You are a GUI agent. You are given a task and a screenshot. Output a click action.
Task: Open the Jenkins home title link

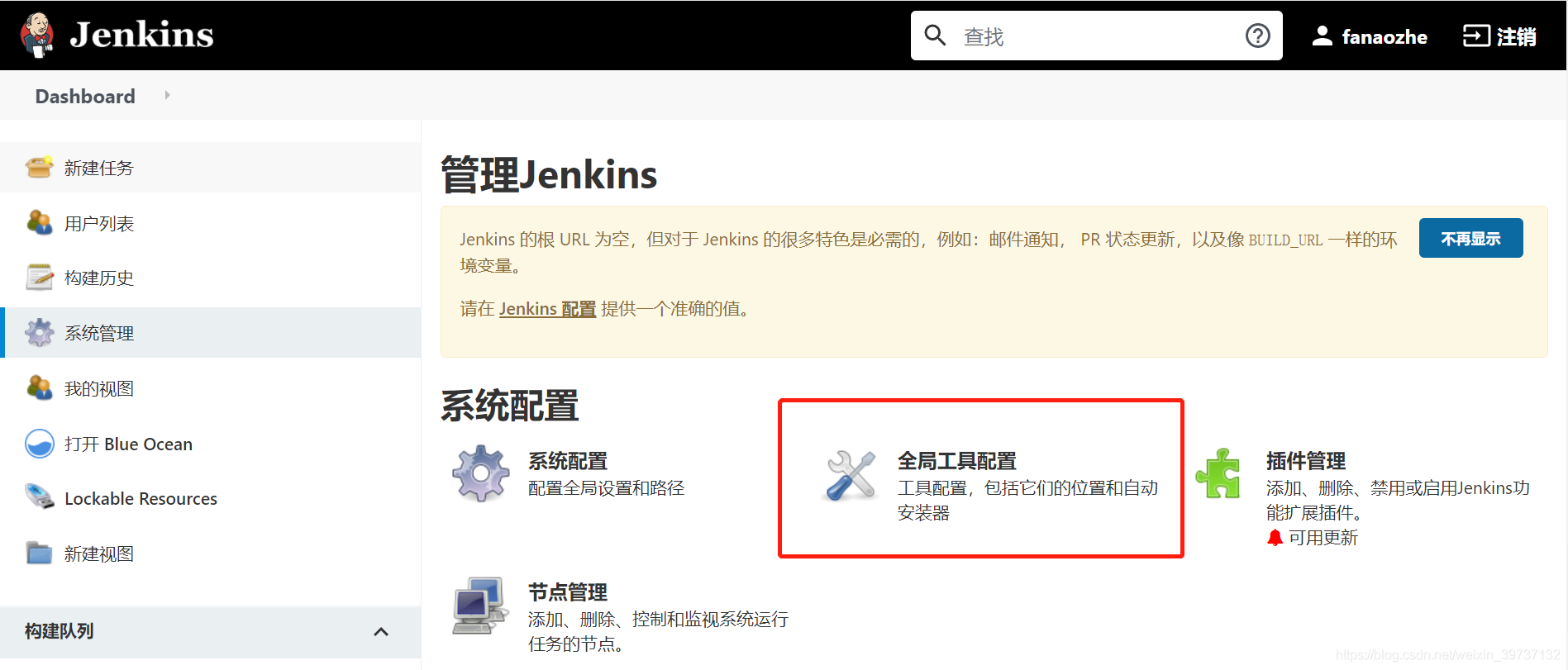pyautogui.click(x=141, y=35)
